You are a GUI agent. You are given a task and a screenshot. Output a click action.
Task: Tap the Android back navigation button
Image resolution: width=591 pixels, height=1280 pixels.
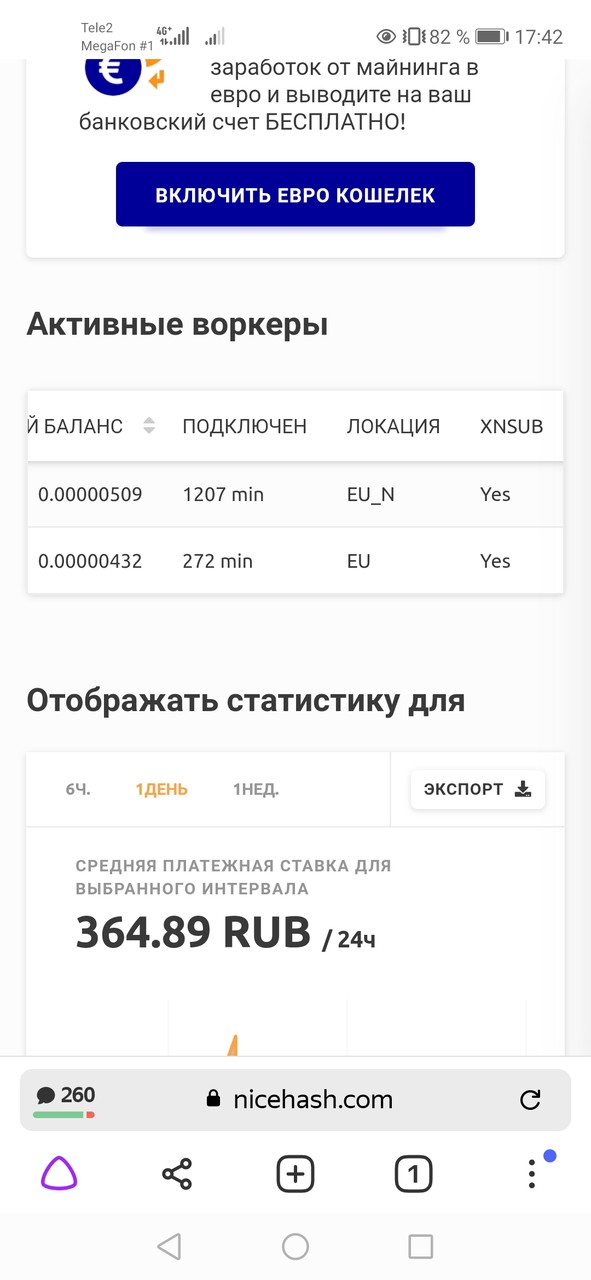(169, 1246)
